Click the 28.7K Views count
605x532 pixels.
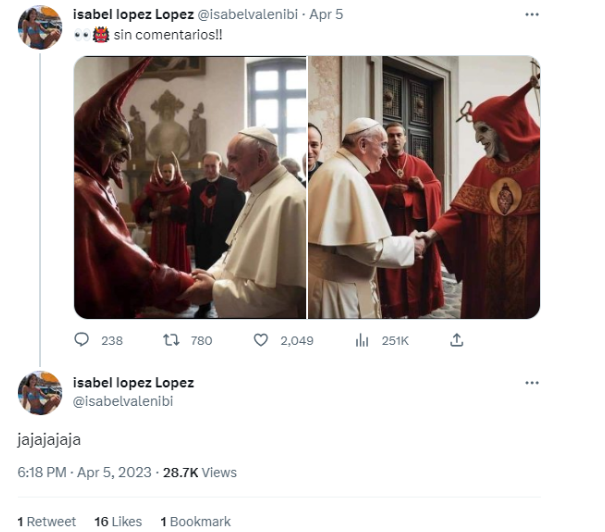pos(200,473)
